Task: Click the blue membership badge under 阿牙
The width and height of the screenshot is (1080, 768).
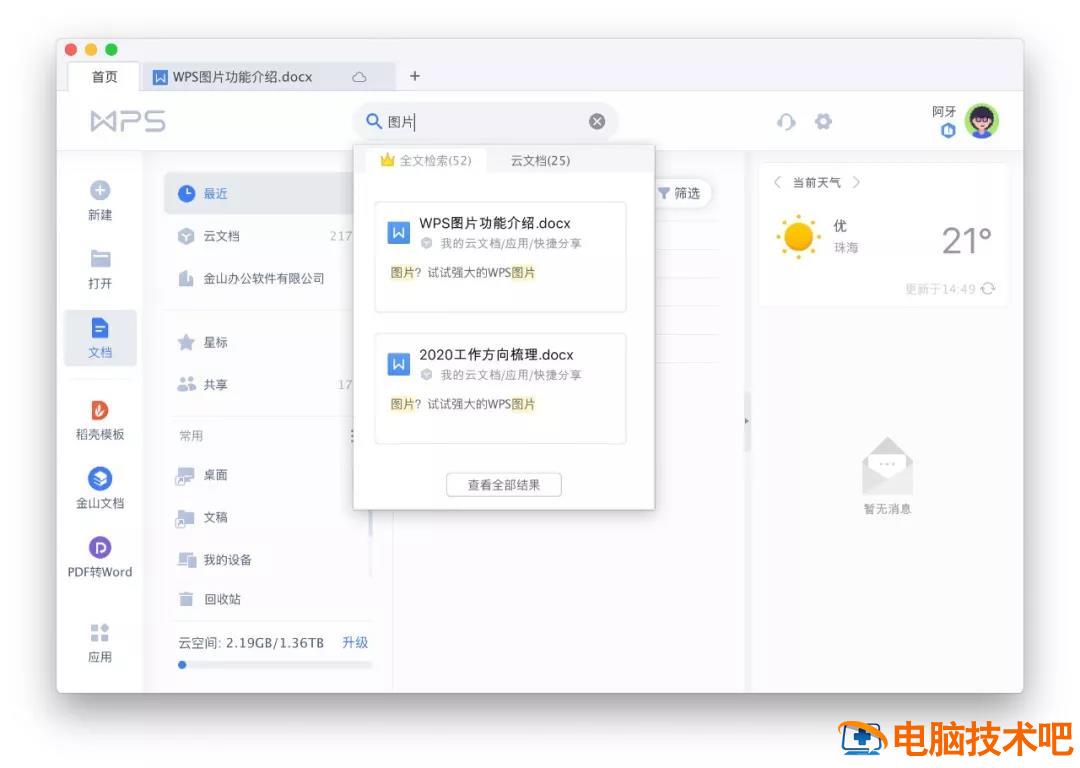Action: [x=948, y=130]
